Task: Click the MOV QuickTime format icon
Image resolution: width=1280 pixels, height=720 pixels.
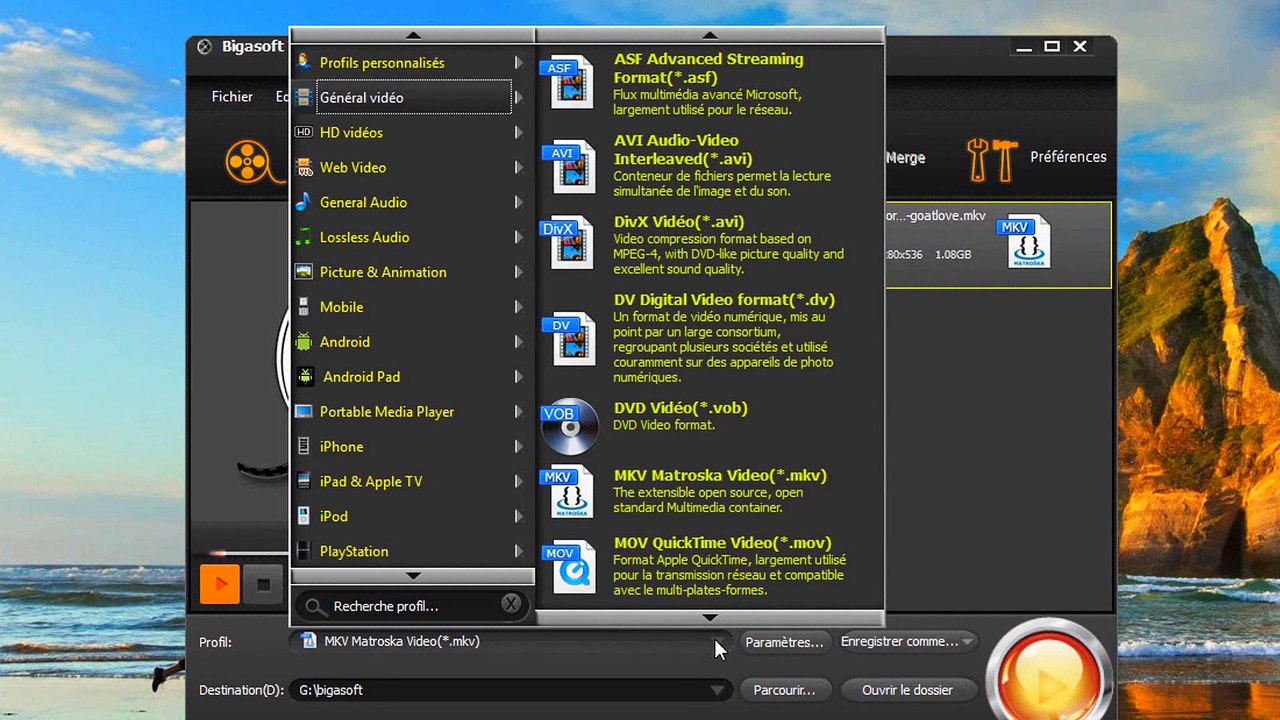Action: point(568,567)
